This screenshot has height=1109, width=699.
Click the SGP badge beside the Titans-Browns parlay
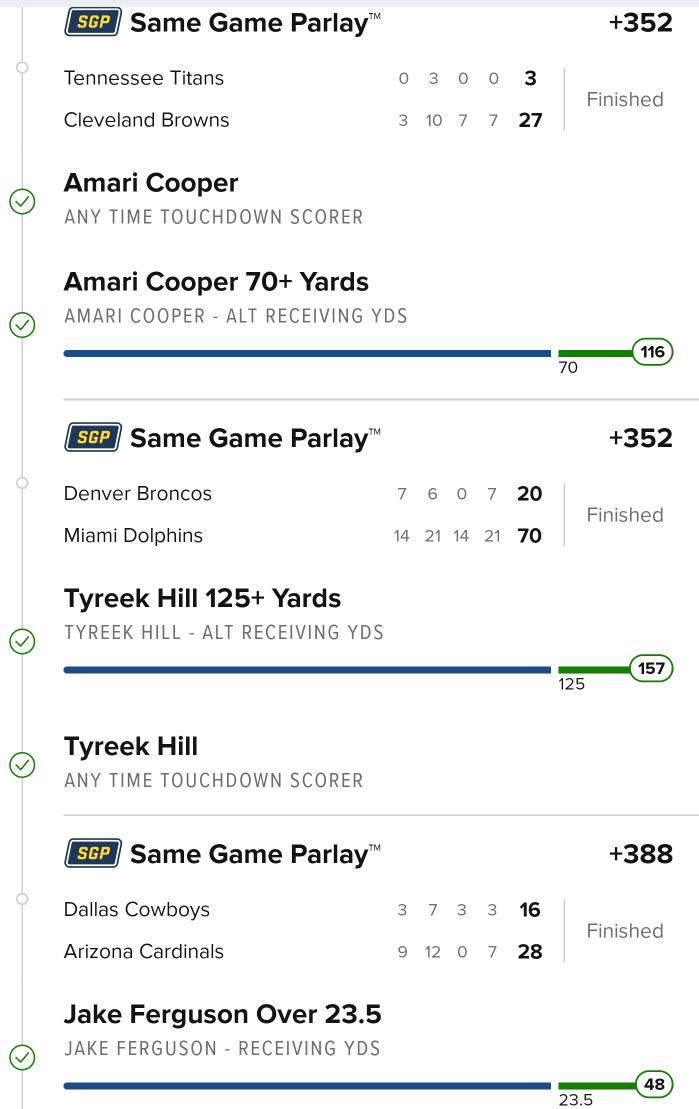(92, 22)
